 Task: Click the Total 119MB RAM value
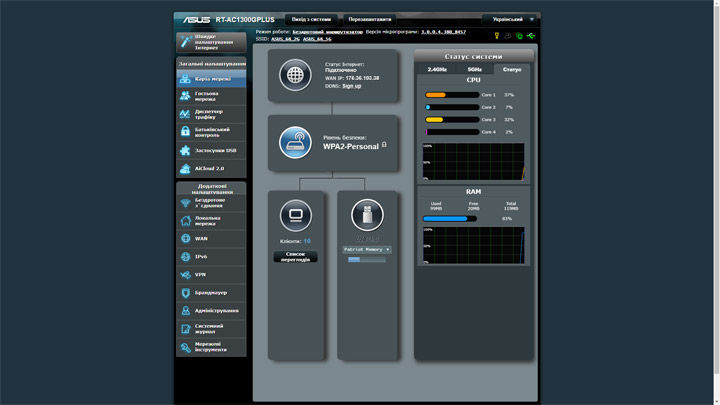point(511,208)
